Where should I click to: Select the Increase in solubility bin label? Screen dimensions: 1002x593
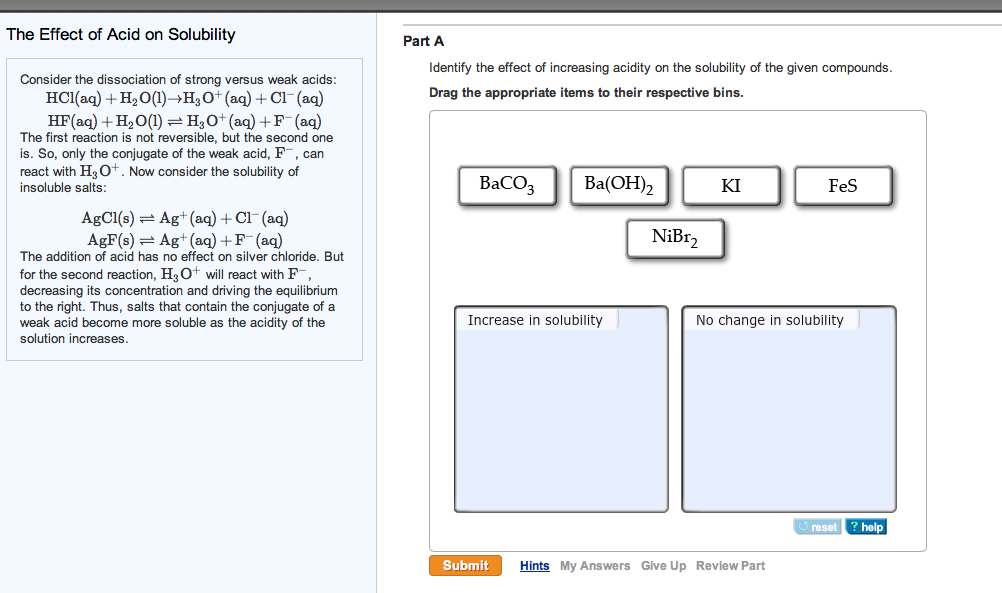click(x=535, y=319)
